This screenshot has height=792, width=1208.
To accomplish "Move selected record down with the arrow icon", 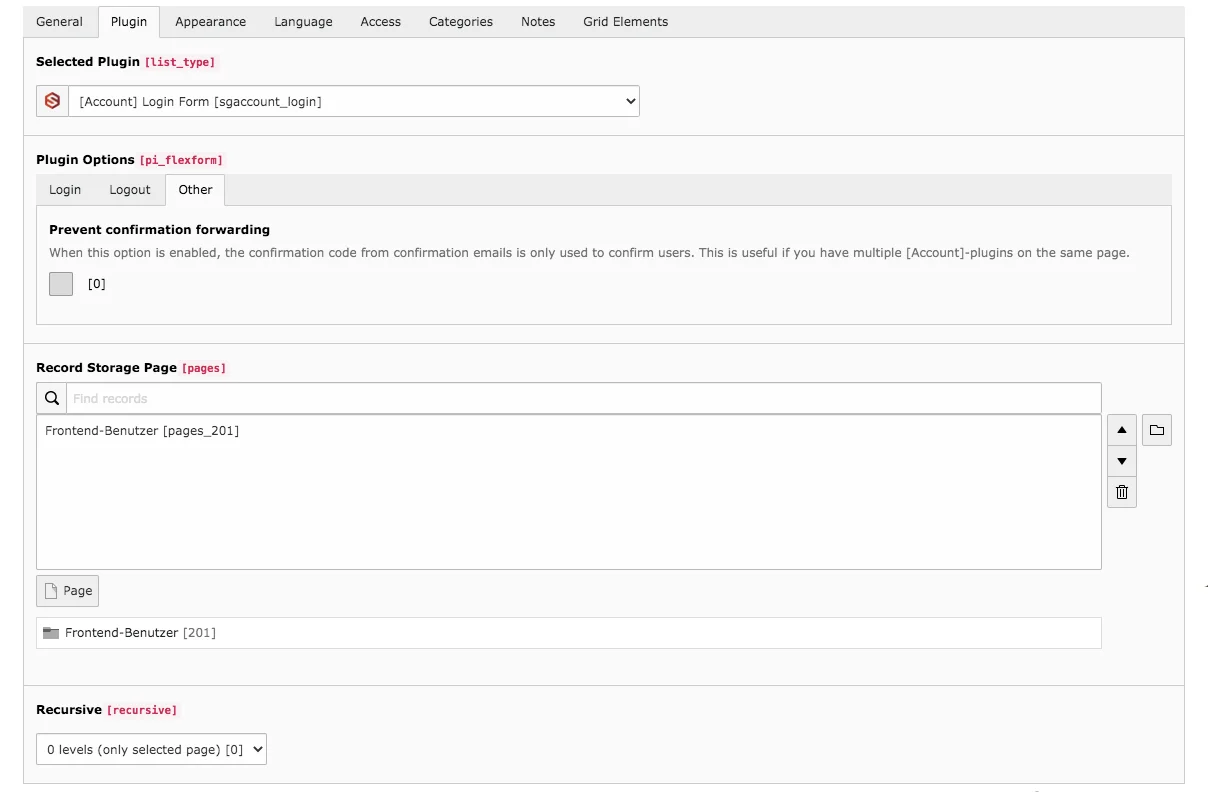I will [x=1121, y=461].
